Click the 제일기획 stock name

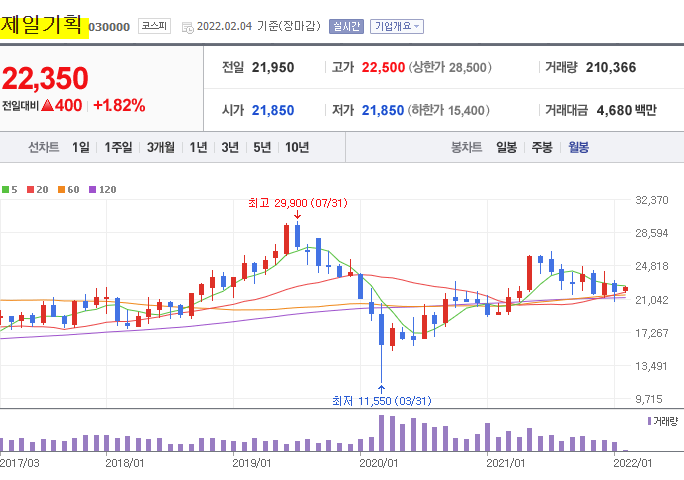41,25
